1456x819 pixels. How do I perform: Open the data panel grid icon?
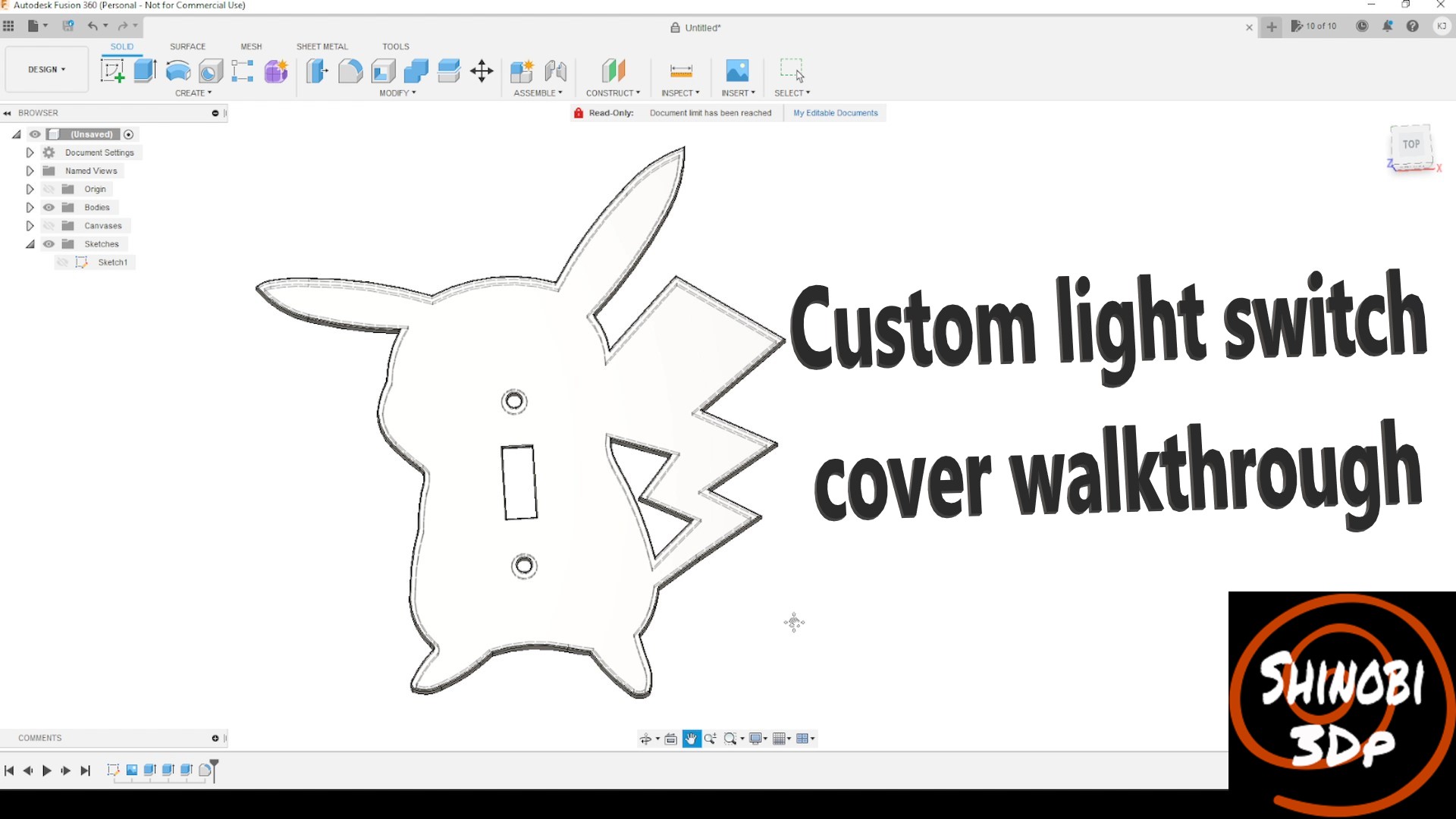[x=8, y=26]
